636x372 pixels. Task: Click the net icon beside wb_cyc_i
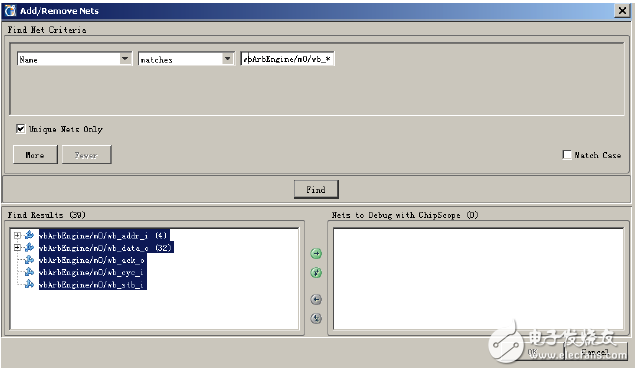coord(29,272)
